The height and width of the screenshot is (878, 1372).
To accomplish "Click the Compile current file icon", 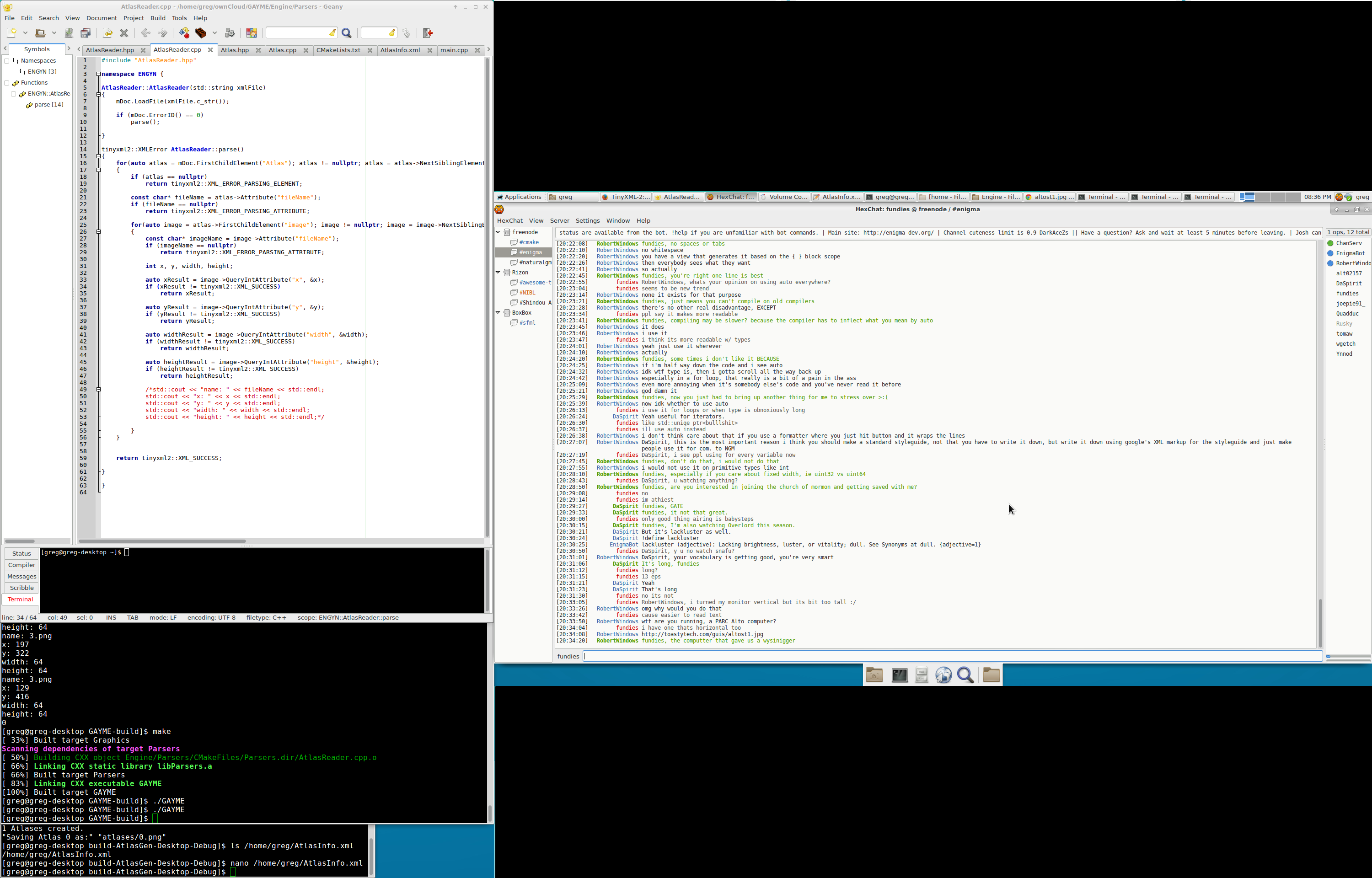I will coord(184,33).
